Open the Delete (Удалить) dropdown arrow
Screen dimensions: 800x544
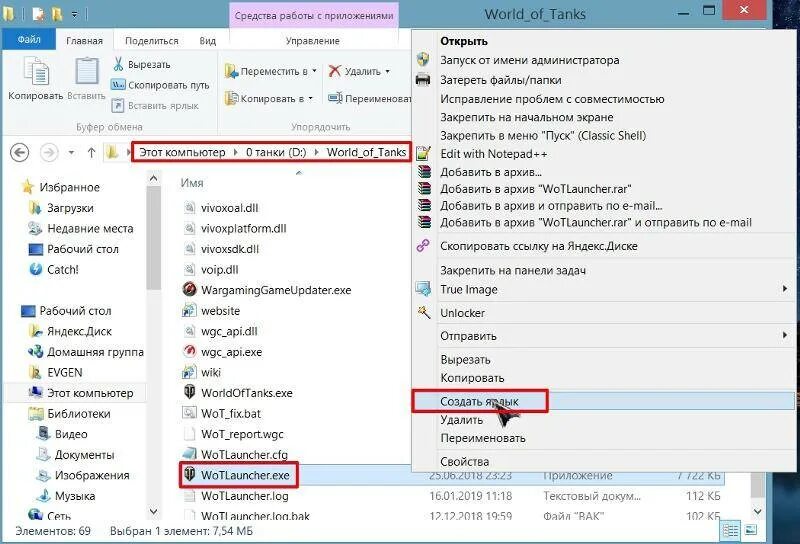tap(387, 71)
